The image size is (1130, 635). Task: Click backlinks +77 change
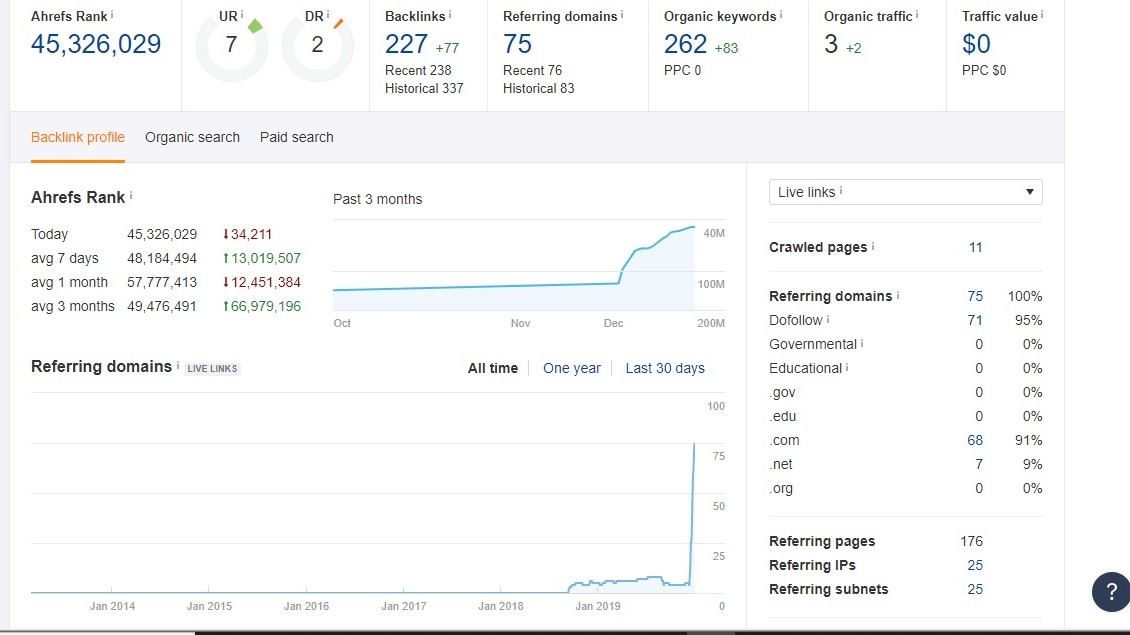447,48
